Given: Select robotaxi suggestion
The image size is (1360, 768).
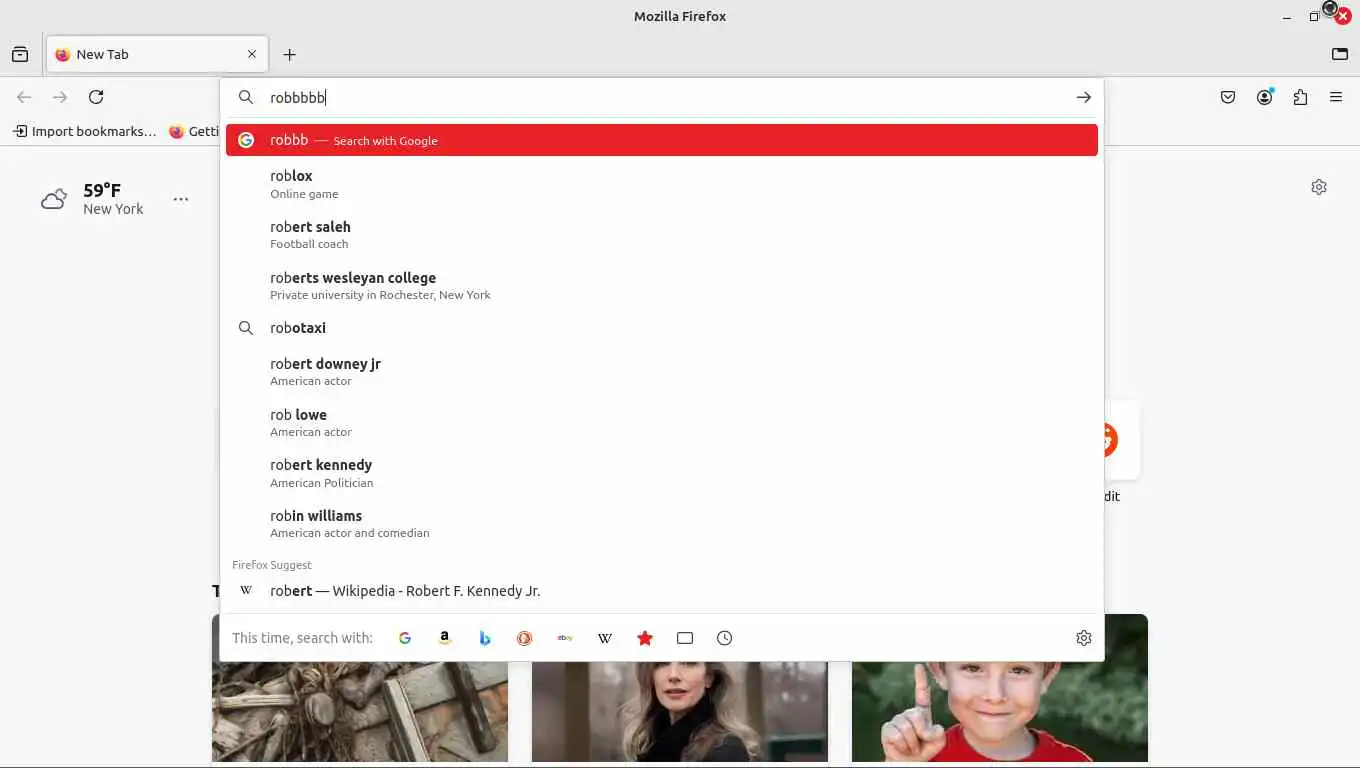Looking at the screenshot, I should click(x=662, y=328).
